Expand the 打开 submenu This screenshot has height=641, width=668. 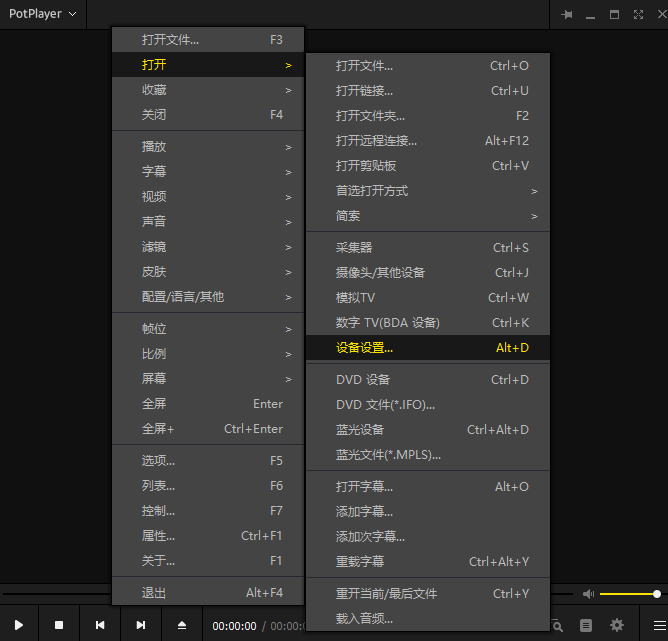[x=208, y=65]
